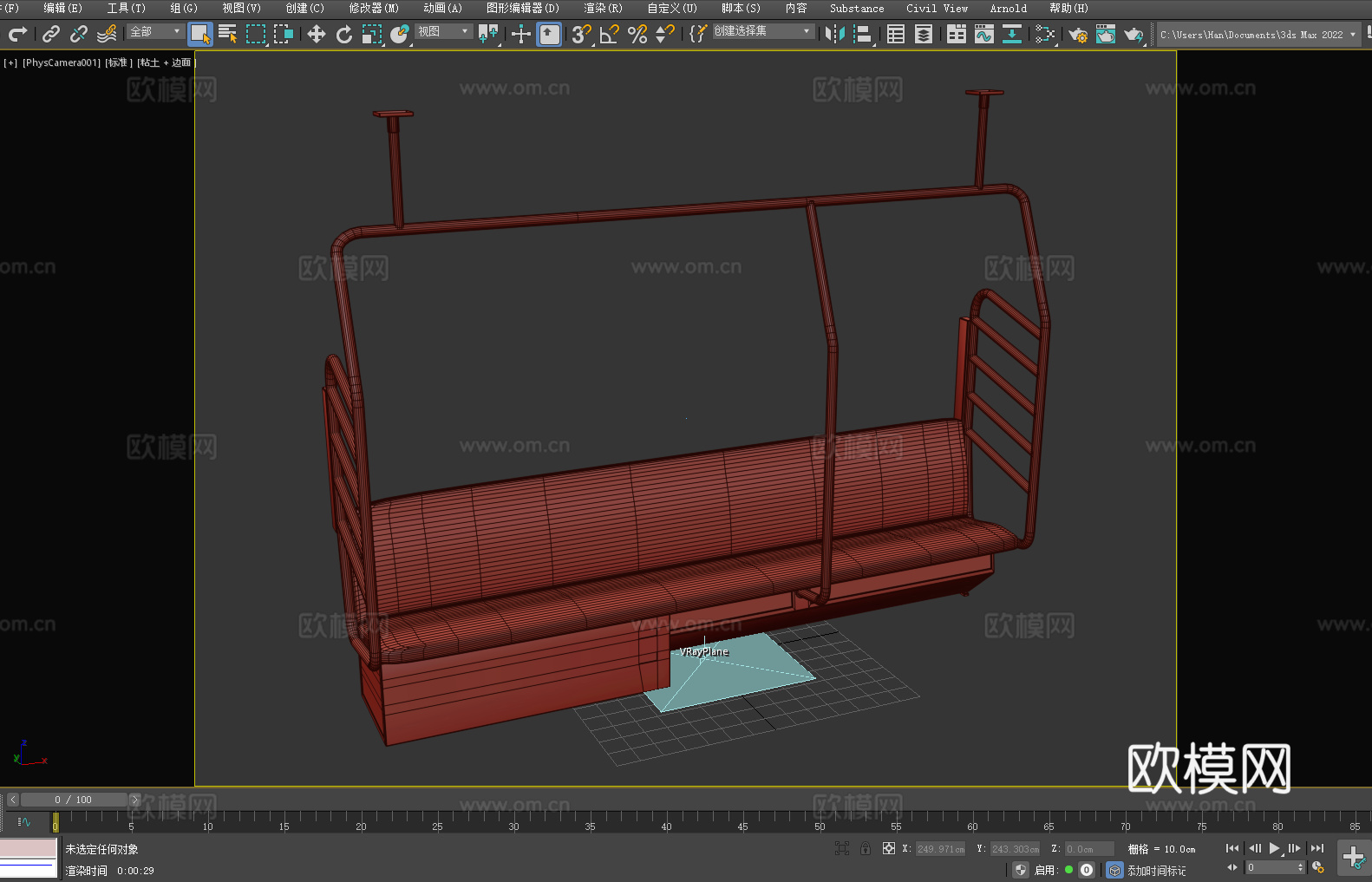The height and width of the screenshot is (882, 1372).
Task: Click viewport [+] general menu label
Action: click(10, 62)
